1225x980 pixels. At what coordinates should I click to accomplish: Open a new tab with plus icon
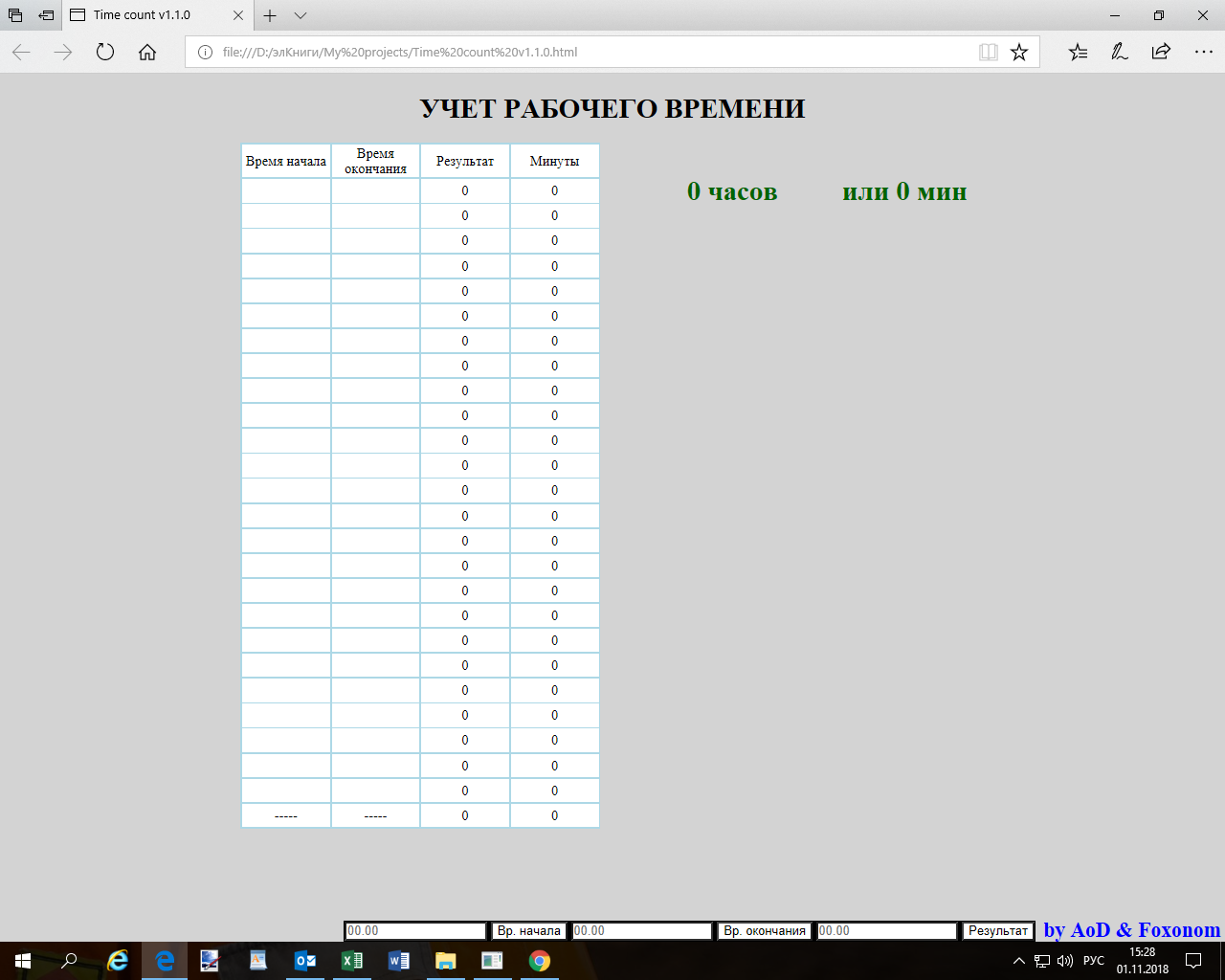(x=270, y=15)
